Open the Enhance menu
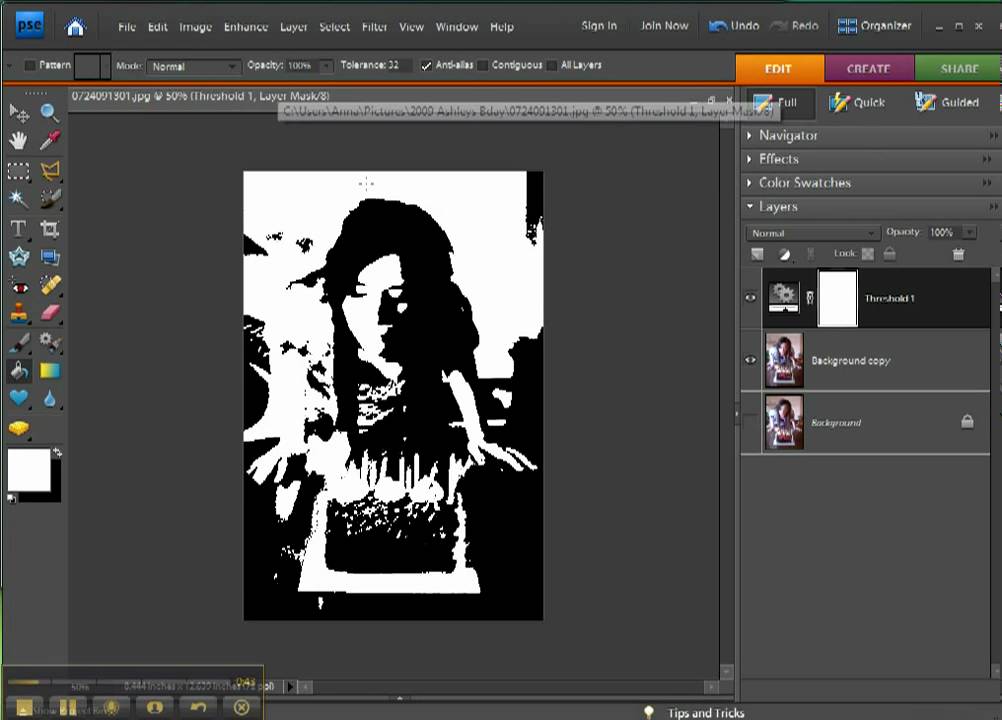The width and height of the screenshot is (1002, 720). 245,27
